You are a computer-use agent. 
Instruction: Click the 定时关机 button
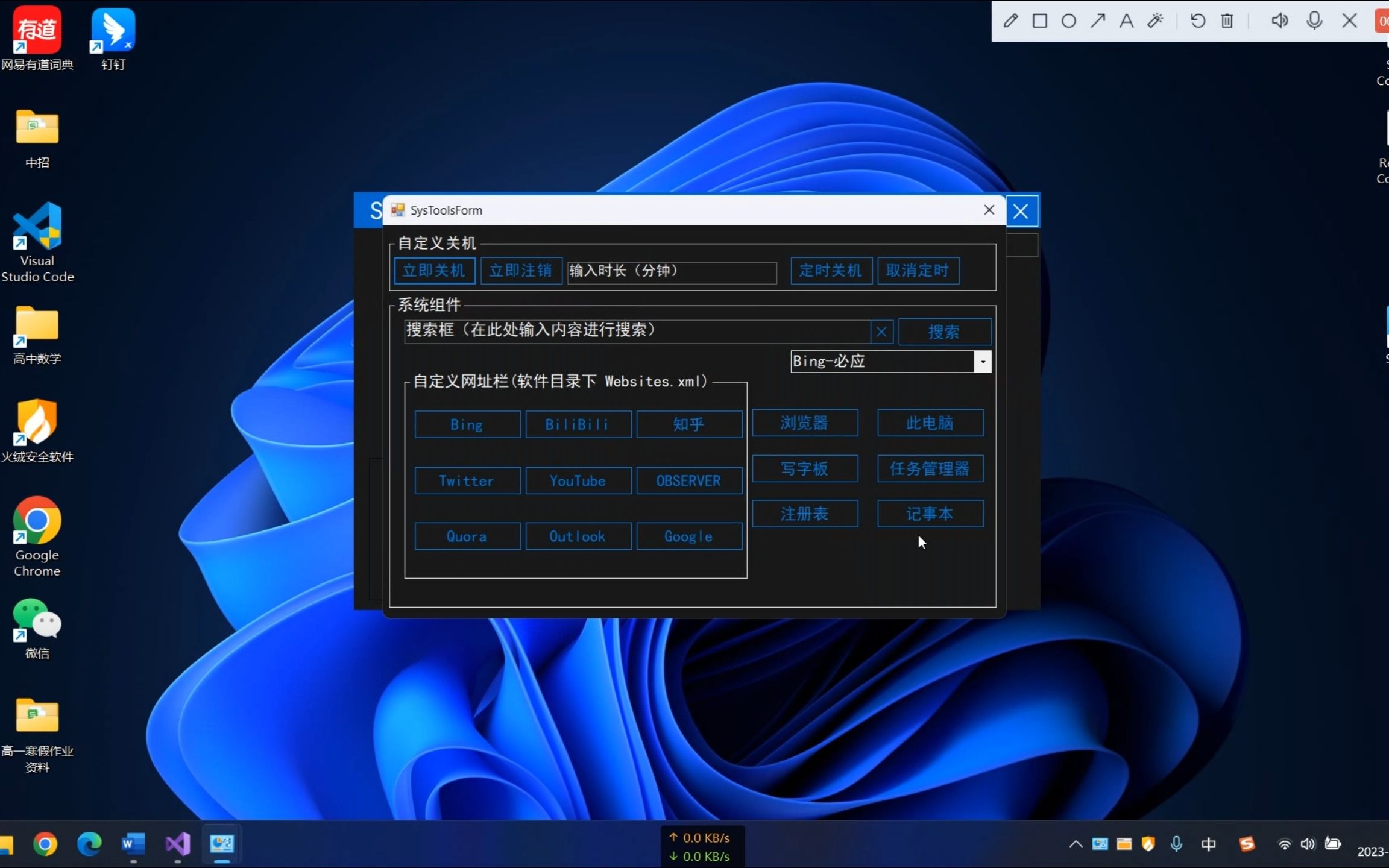[831, 271]
